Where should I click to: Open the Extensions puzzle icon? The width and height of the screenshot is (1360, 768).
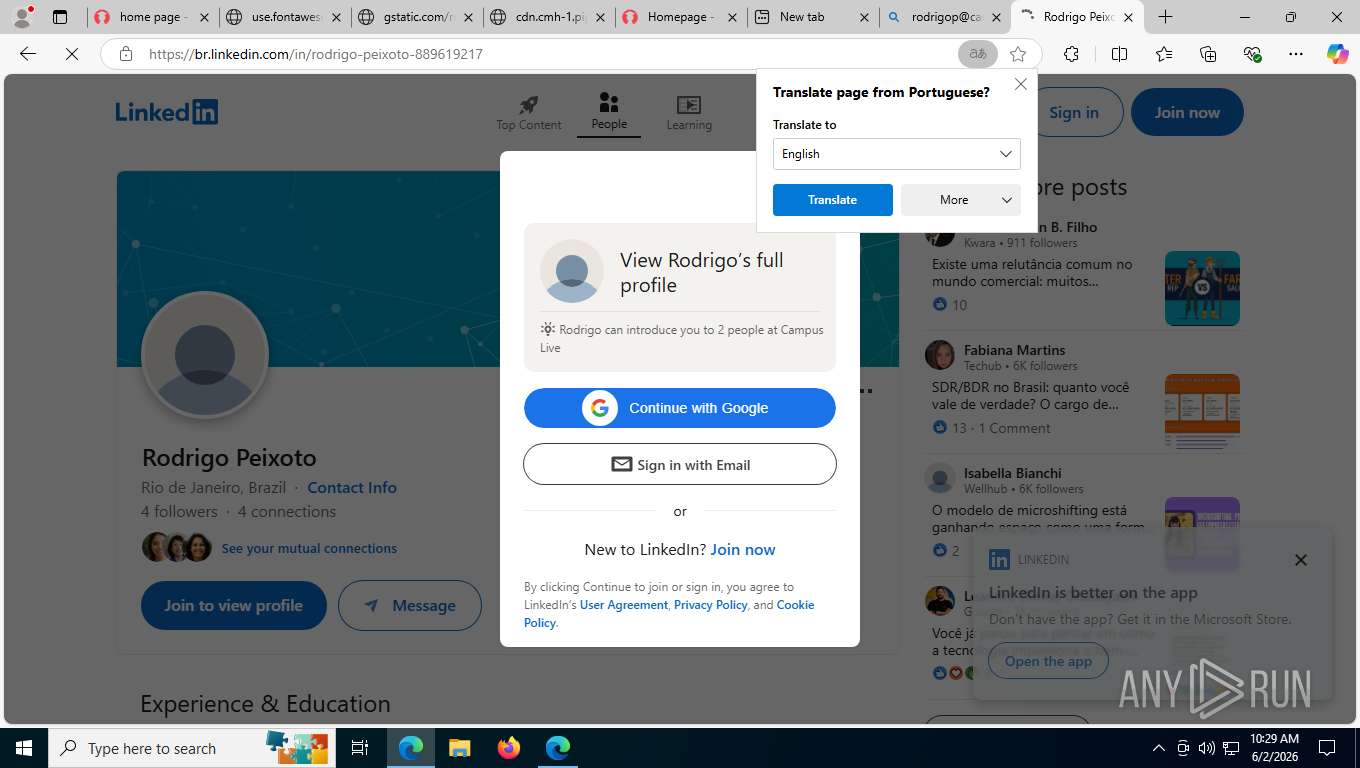(x=1071, y=54)
